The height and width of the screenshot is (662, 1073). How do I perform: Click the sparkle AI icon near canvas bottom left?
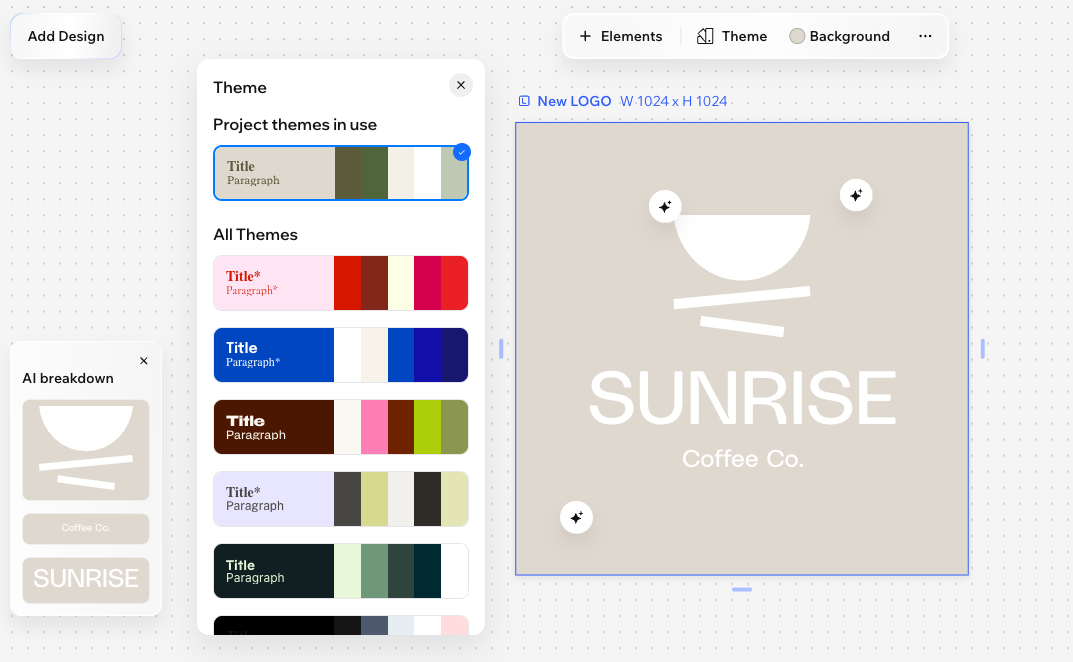click(x=577, y=517)
